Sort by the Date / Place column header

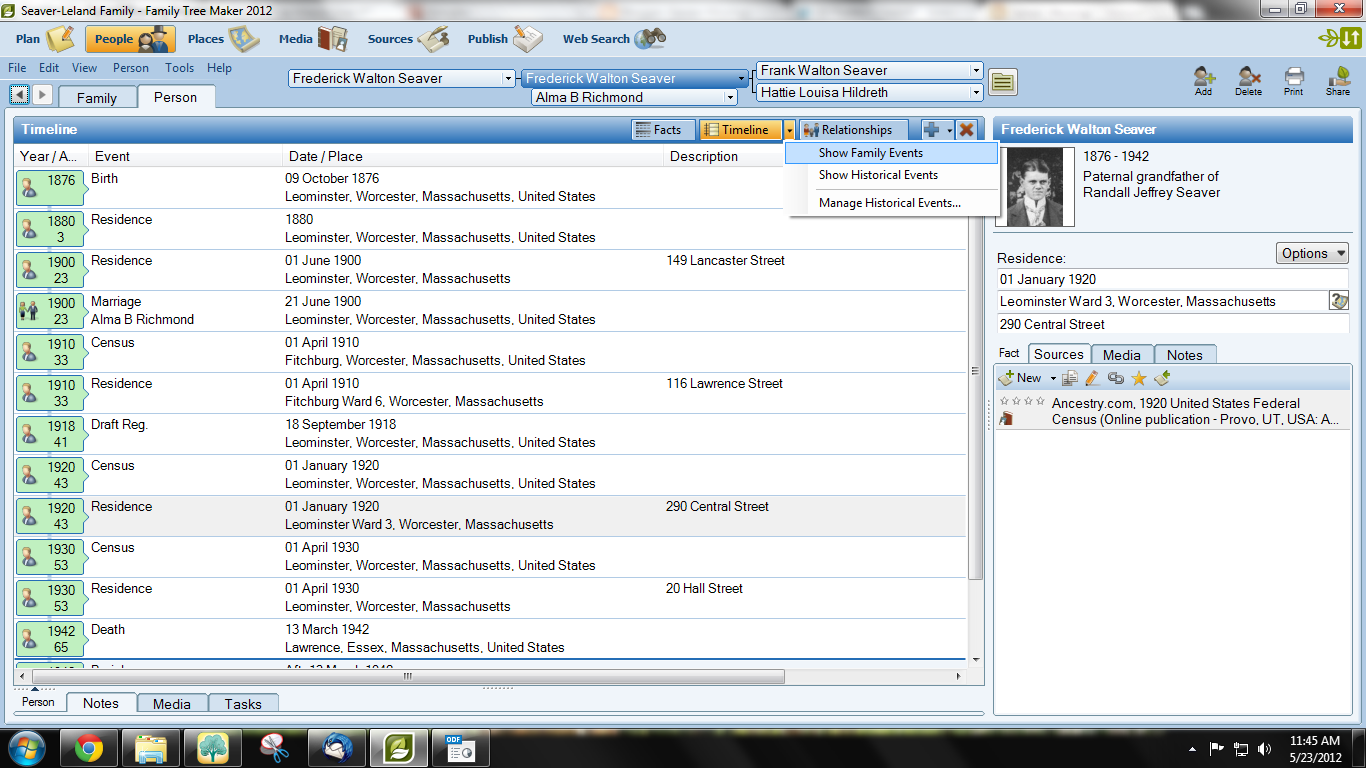point(474,156)
